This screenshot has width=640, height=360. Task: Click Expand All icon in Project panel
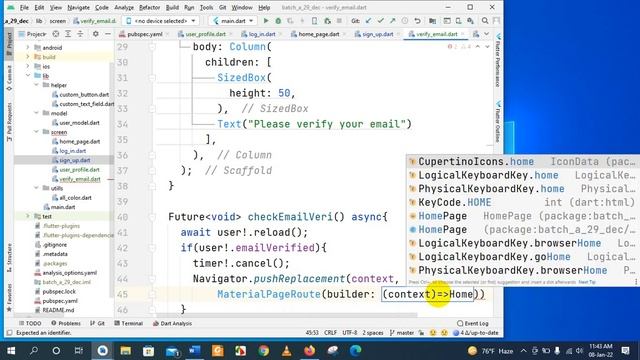click(x=68, y=34)
